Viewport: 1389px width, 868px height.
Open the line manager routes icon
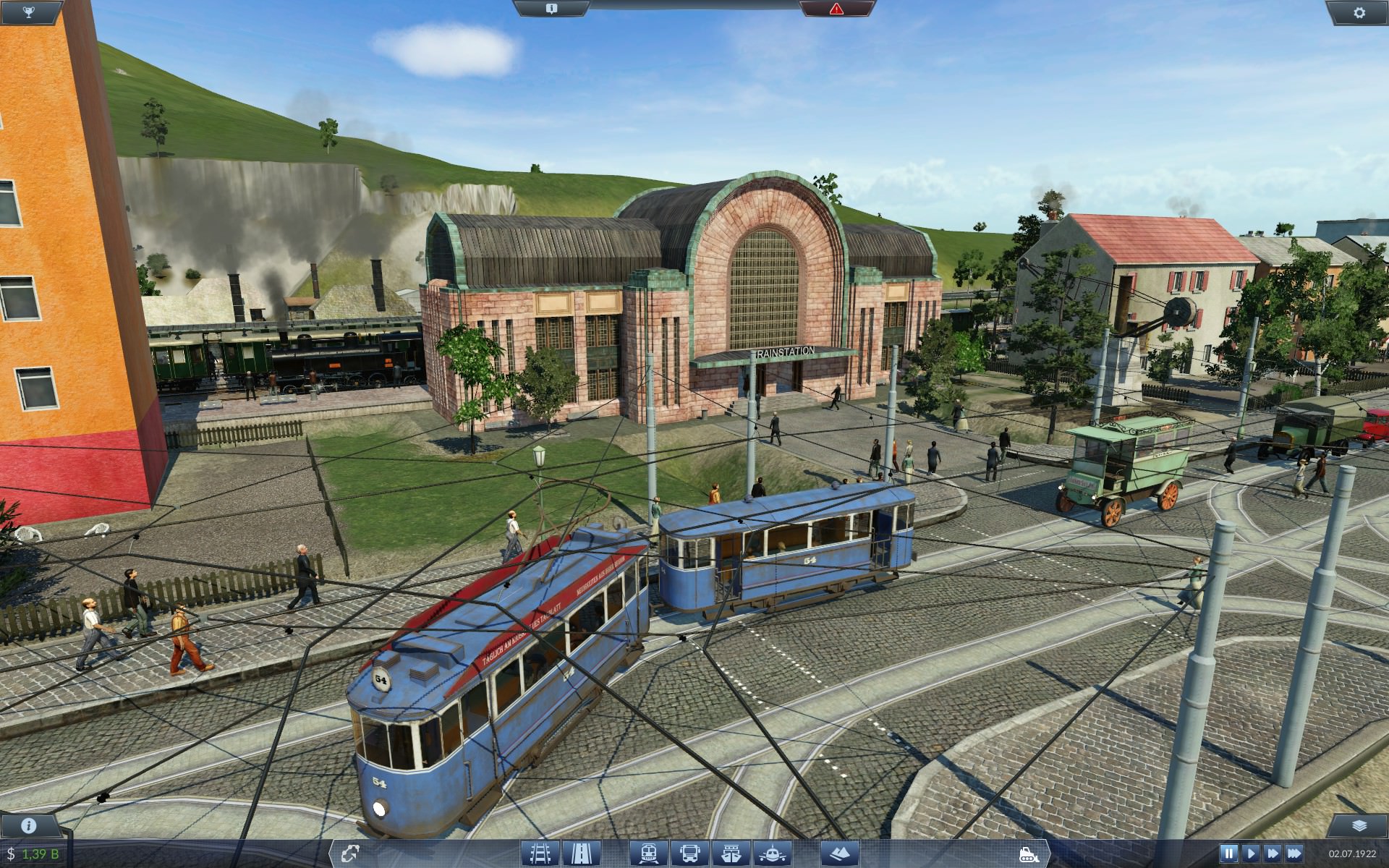pyautogui.click(x=349, y=854)
